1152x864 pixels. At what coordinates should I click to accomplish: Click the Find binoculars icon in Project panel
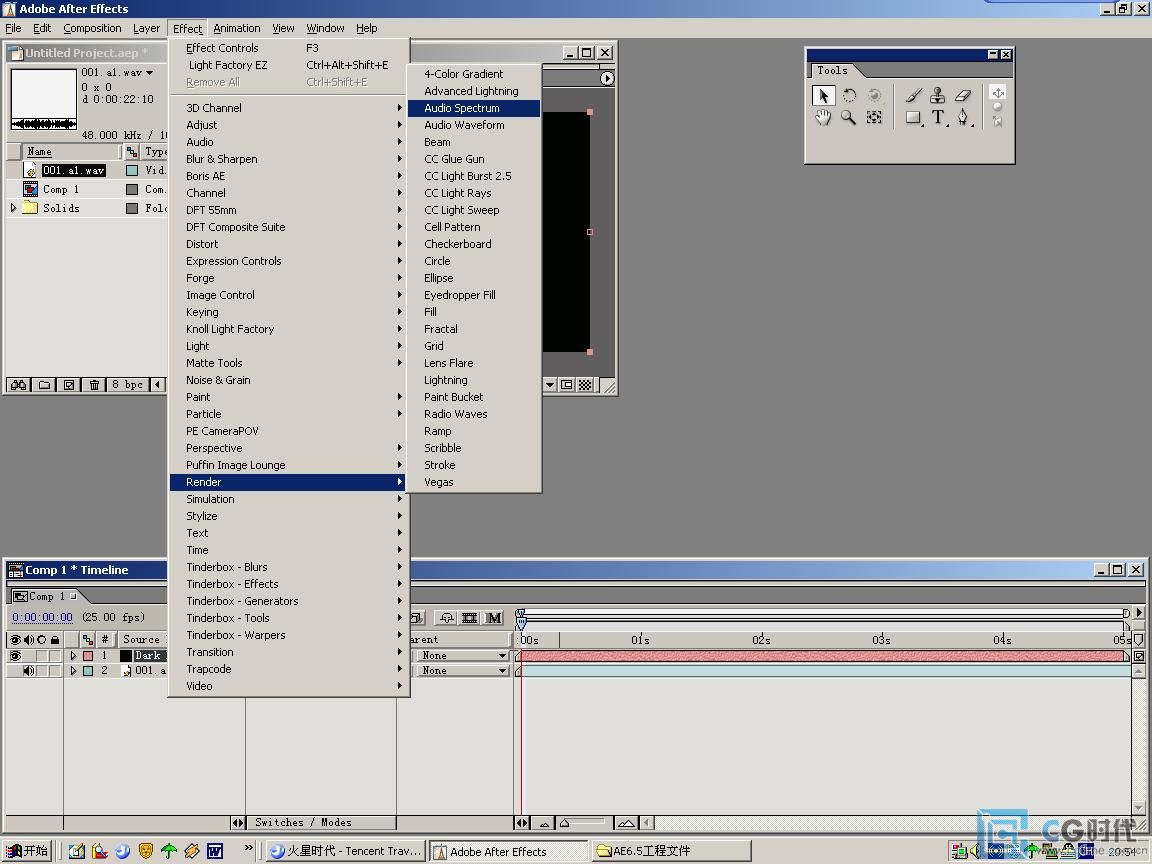click(x=18, y=384)
